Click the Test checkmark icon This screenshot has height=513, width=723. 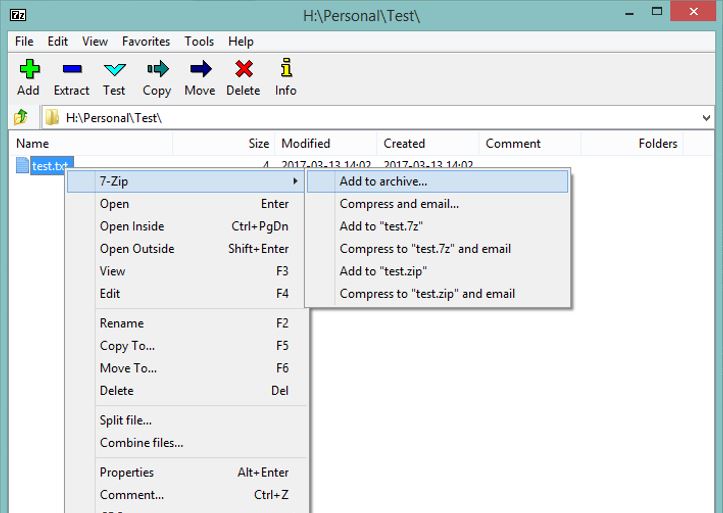[114, 69]
